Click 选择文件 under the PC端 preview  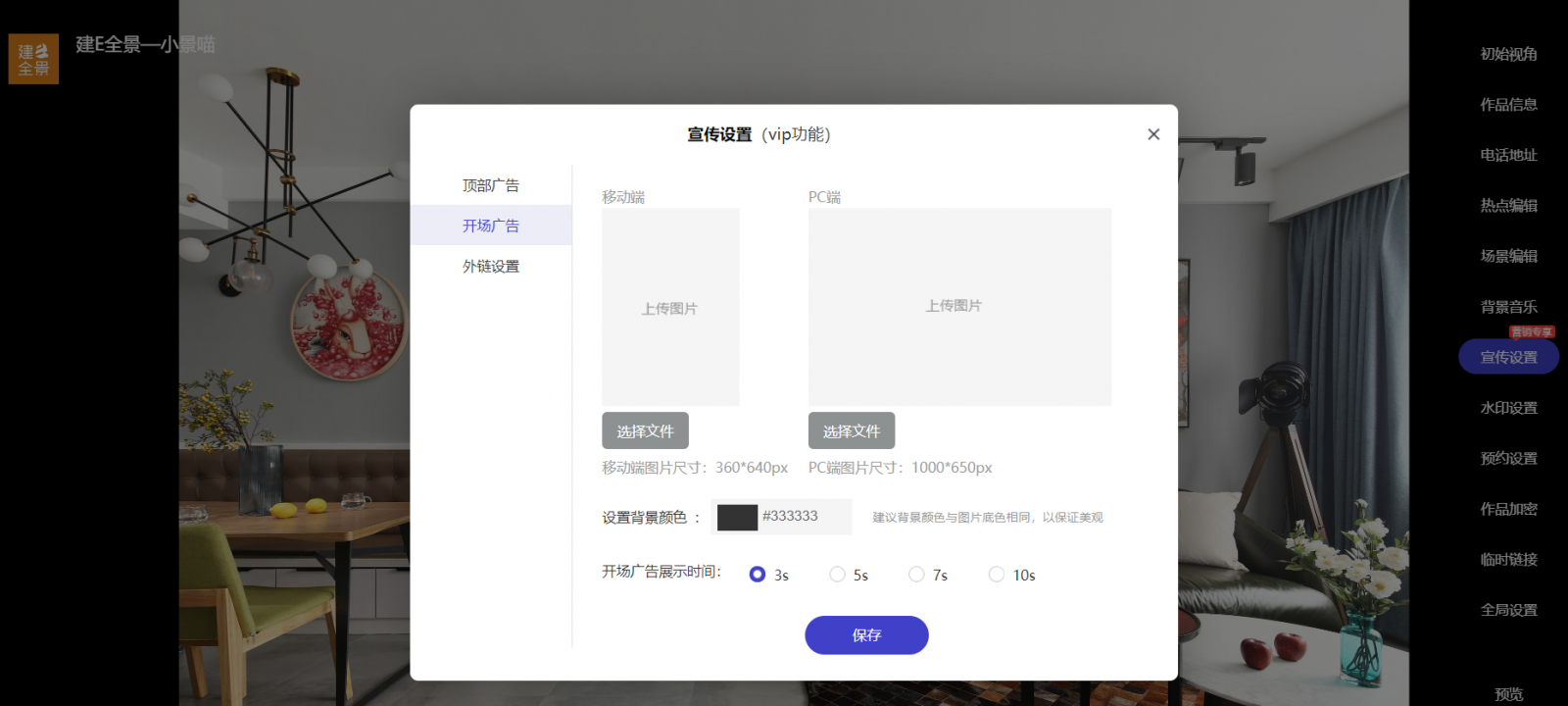pyautogui.click(x=852, y=431)
